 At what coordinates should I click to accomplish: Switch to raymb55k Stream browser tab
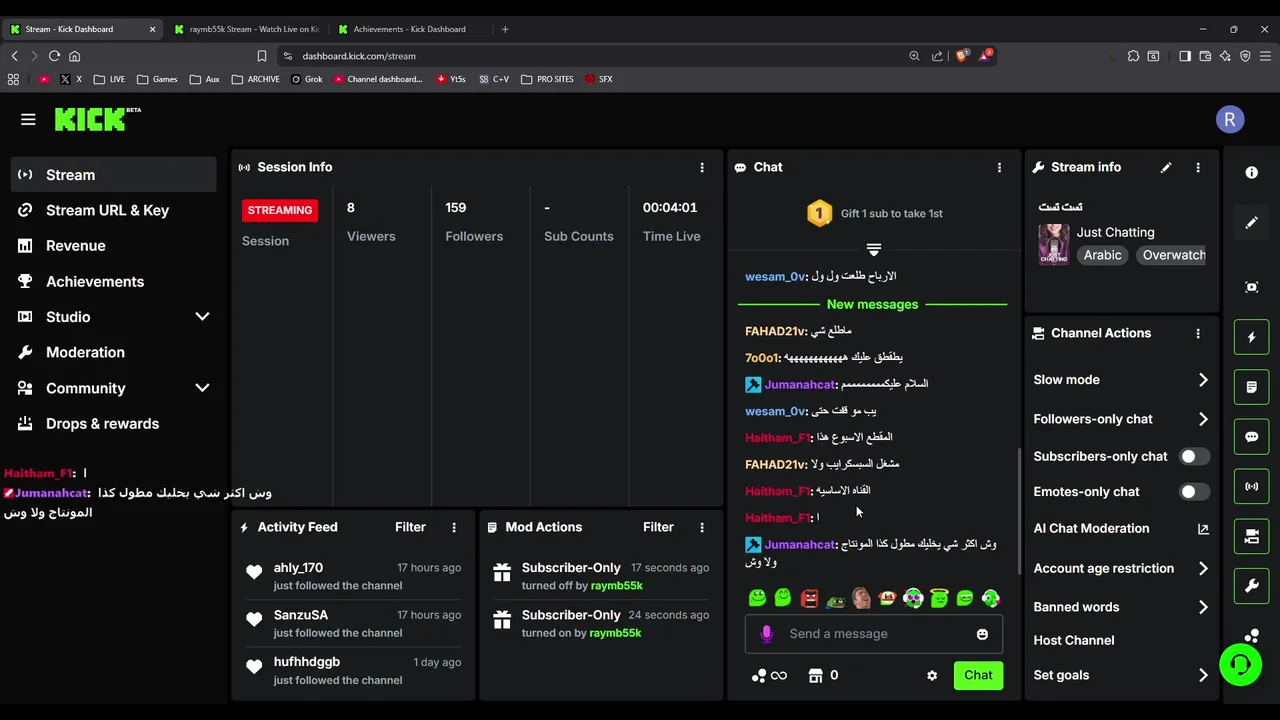click(246, 29)
